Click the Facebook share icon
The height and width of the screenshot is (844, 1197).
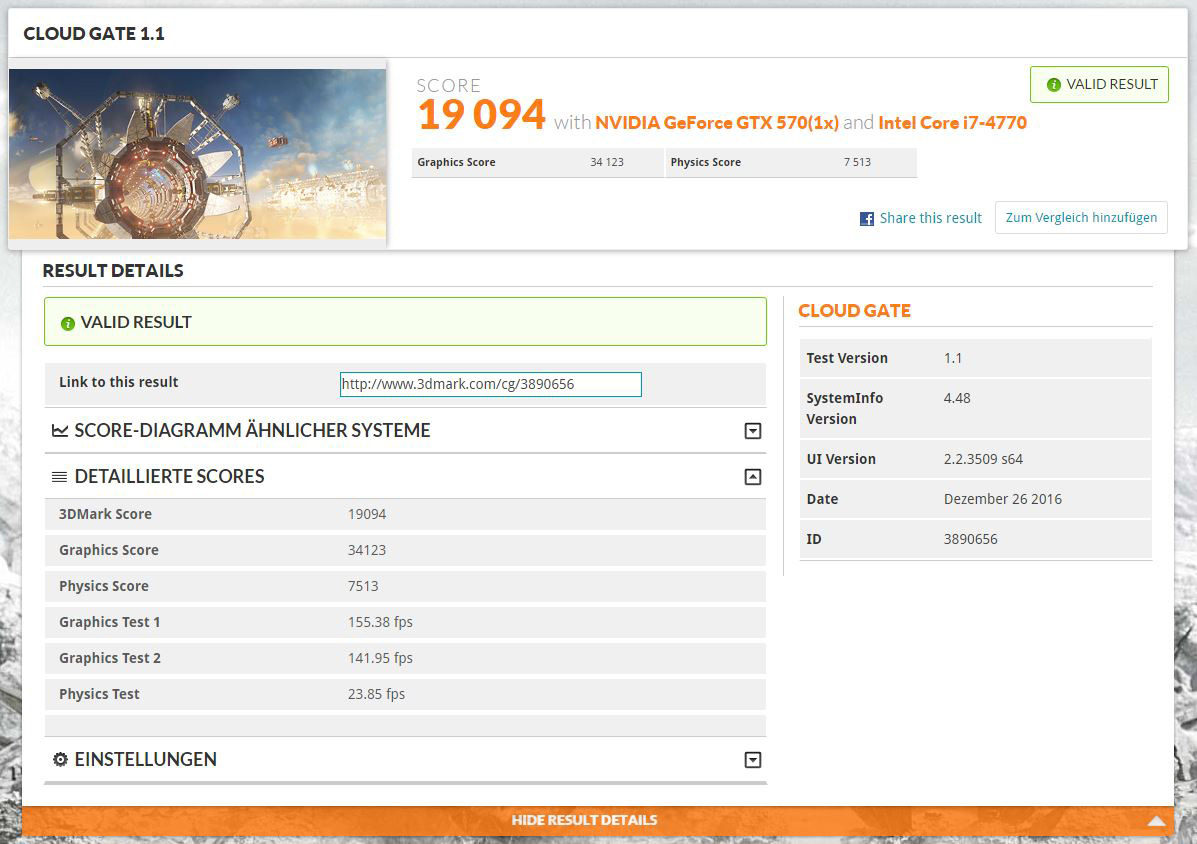pyautogui.click(x=867, y=218)
